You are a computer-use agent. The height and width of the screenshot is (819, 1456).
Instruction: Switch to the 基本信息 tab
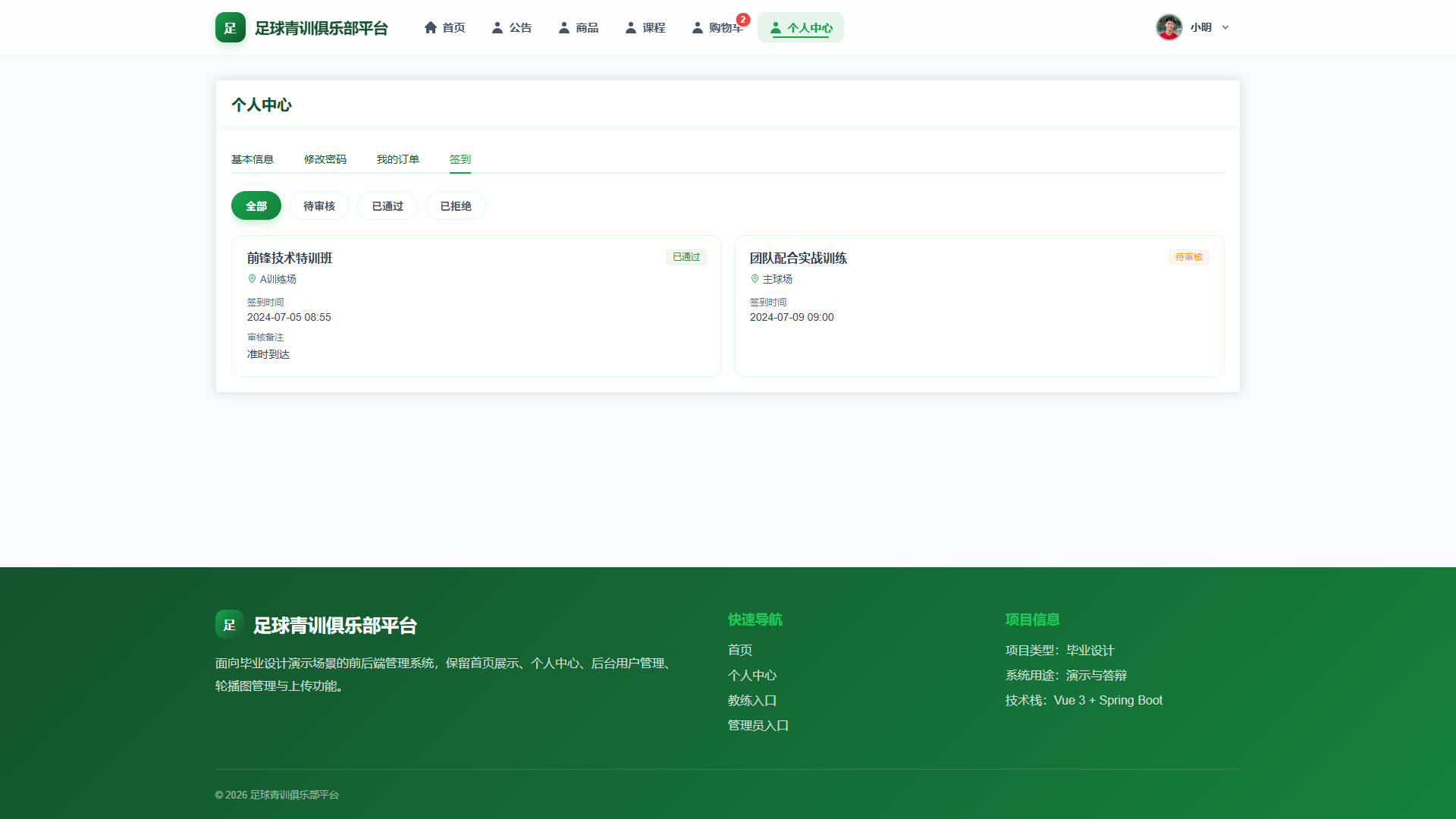click(253, 159)
